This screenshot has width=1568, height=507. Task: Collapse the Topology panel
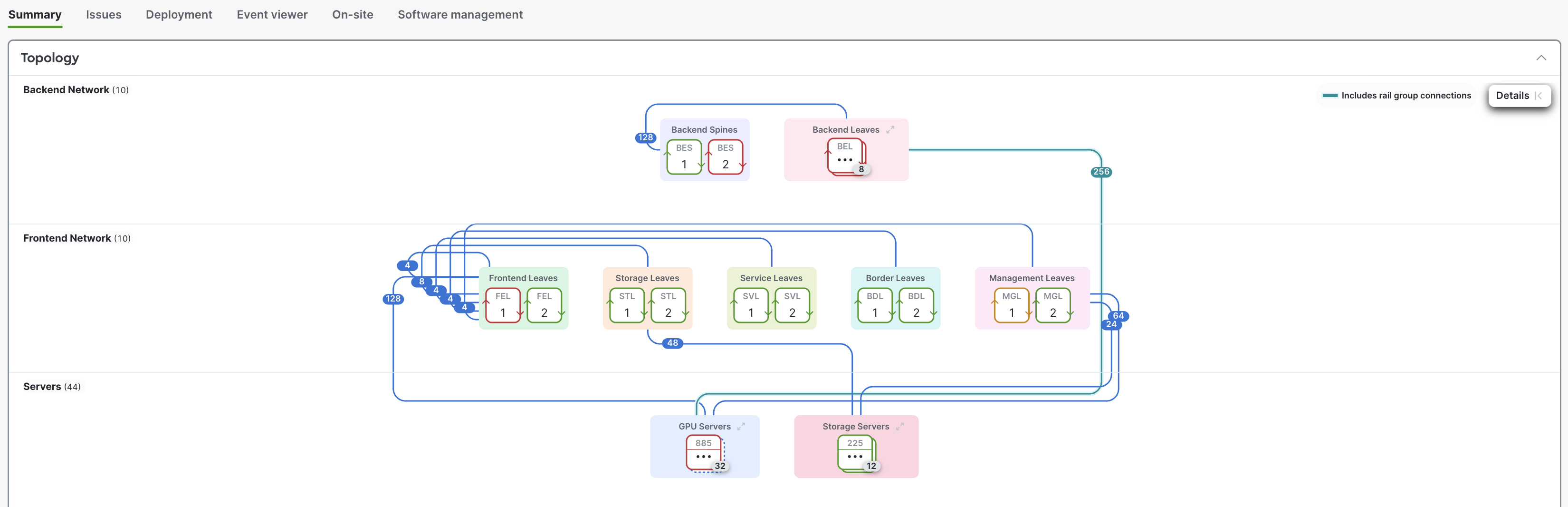tap(1540, 58)
